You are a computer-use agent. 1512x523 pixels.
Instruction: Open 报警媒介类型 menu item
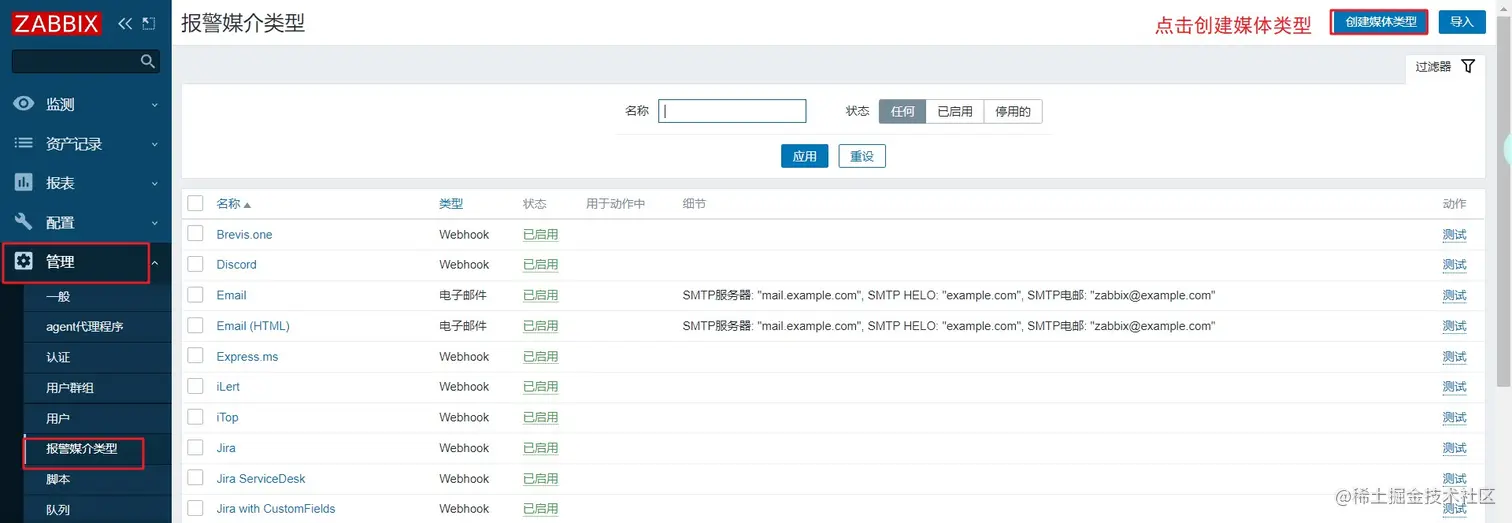pos(82,448)
